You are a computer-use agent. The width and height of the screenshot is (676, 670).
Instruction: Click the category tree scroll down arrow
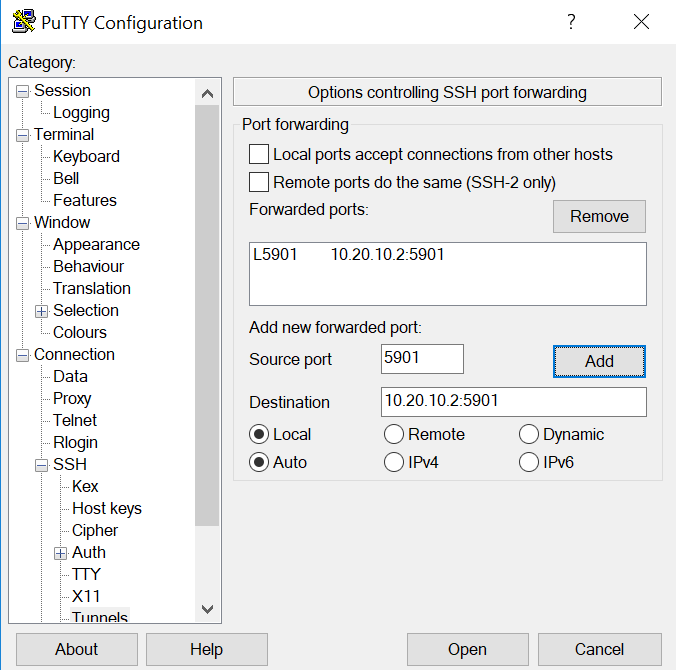pyautogui.click(x=207, y=609)
